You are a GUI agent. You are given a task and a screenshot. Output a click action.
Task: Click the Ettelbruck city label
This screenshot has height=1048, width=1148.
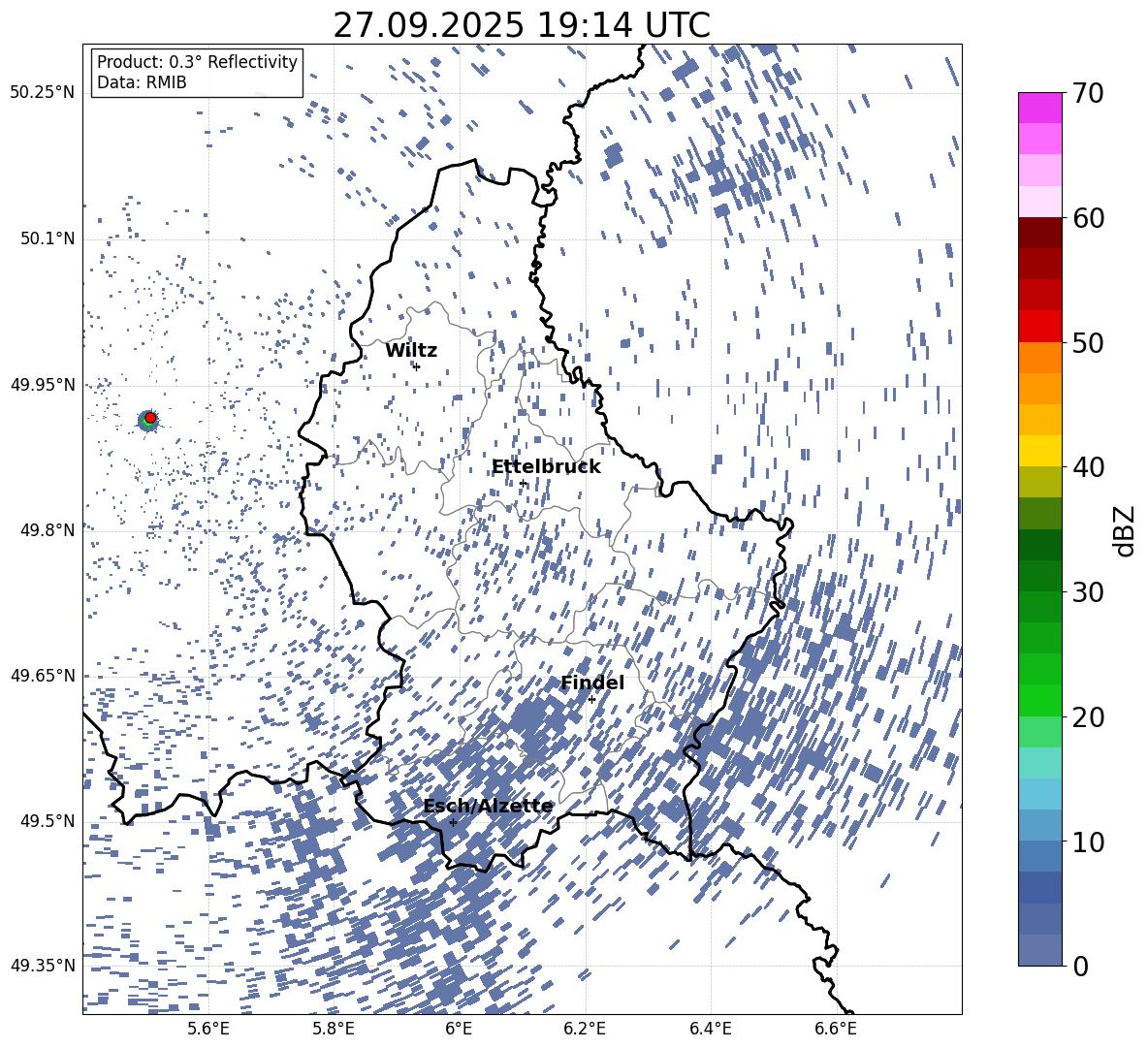click(x=546, y=467)
